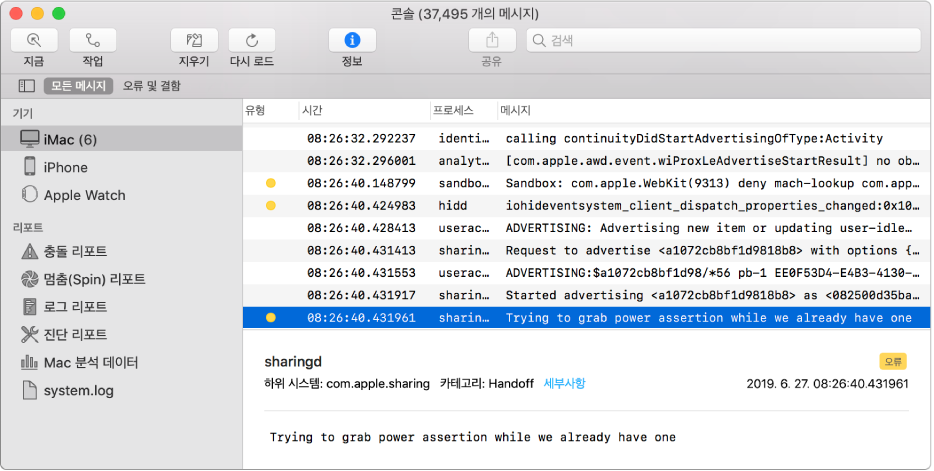Click the 기기 section header

pos(23,113)
